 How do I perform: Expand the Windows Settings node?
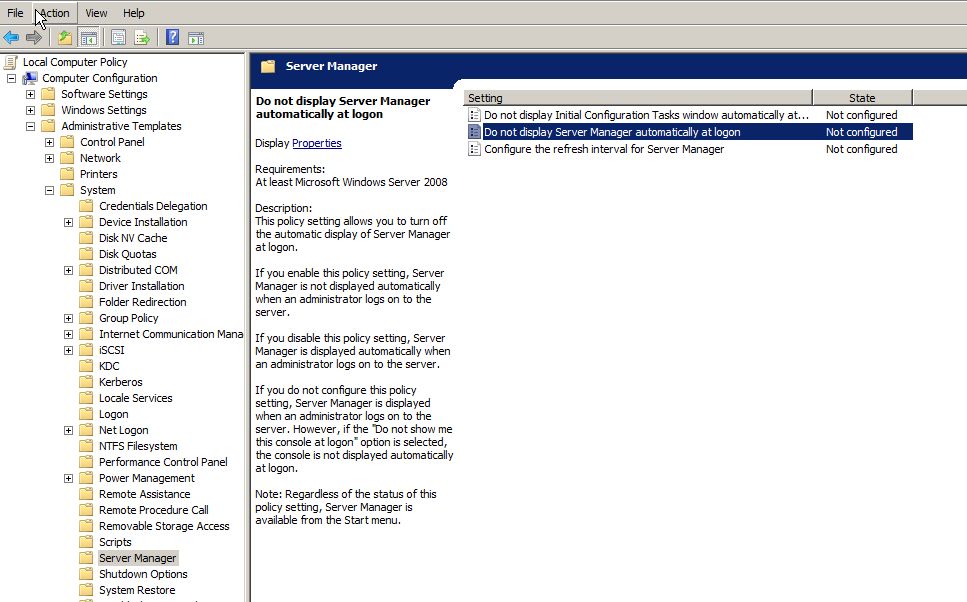pos(30,110)
